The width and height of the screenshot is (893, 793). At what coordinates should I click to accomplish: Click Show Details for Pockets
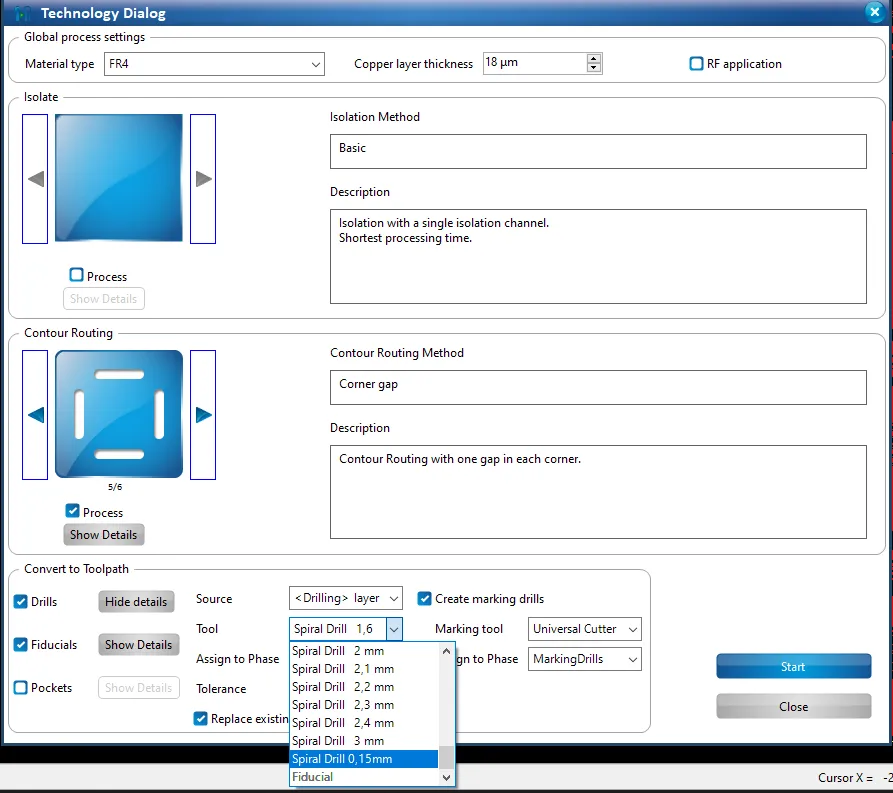click(x=138, y=688)
